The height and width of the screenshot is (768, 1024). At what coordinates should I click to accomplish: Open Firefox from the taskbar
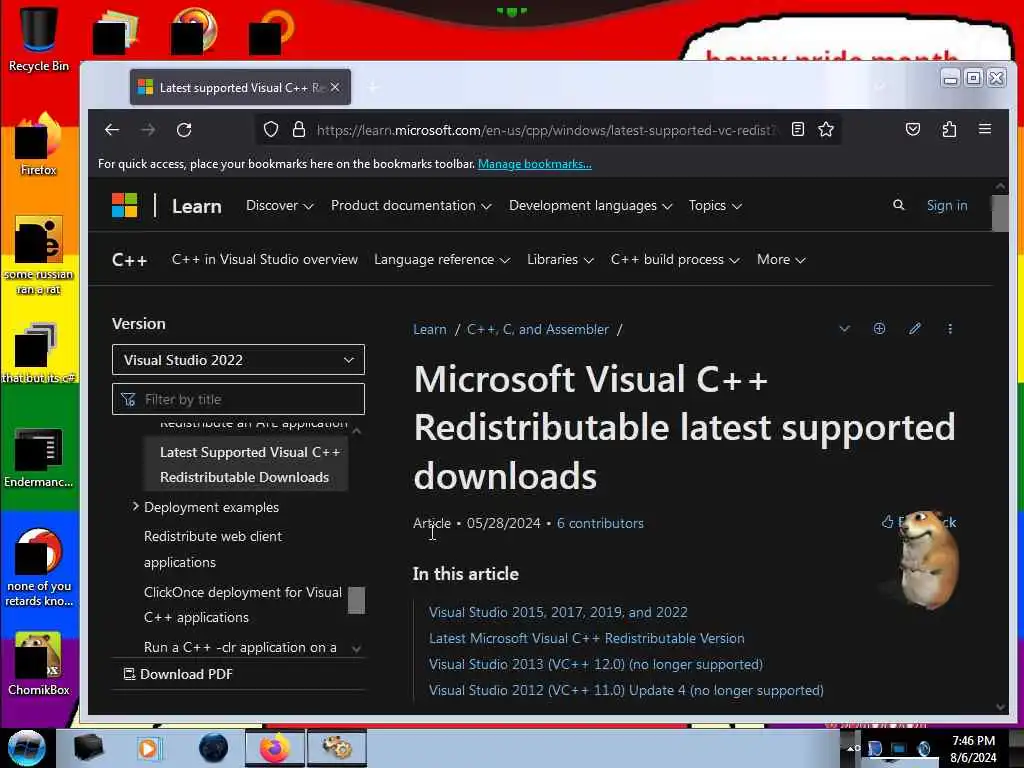(275, 748)
